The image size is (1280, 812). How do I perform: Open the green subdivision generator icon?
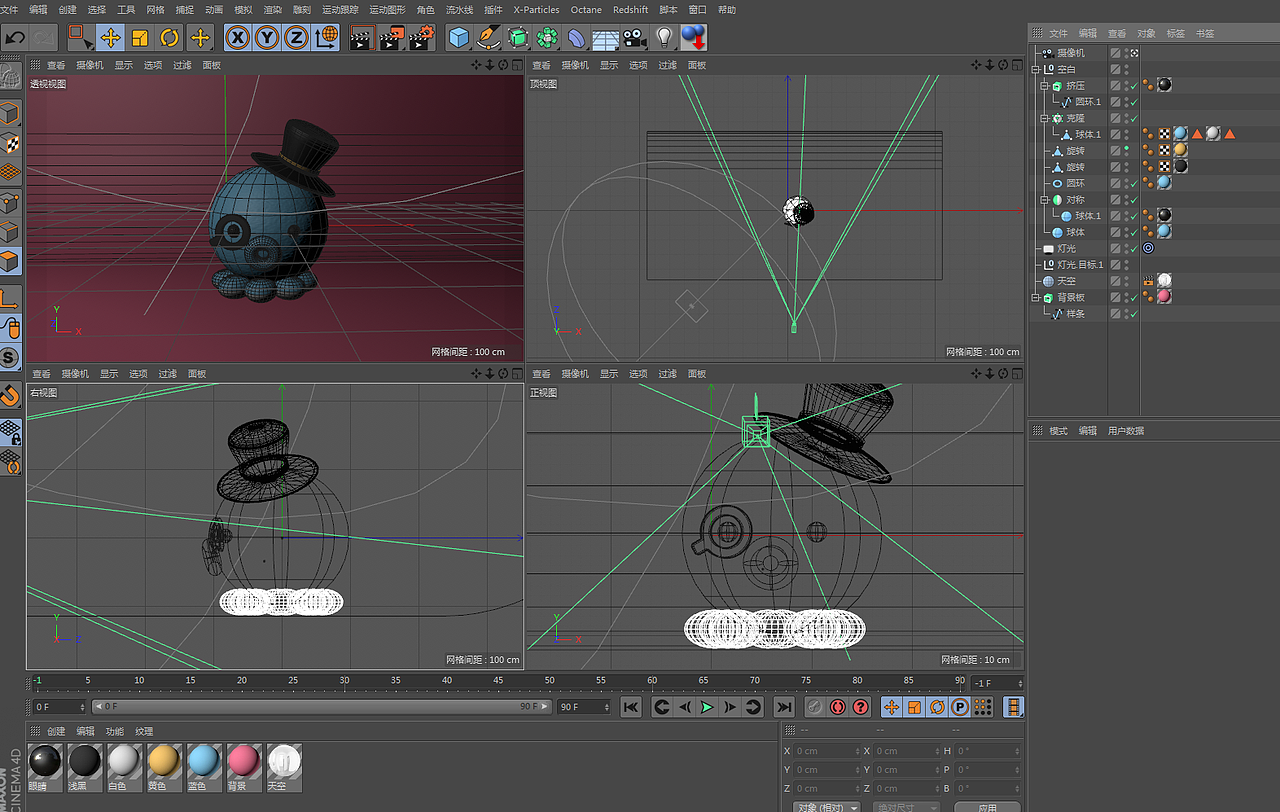pos(518,38)
